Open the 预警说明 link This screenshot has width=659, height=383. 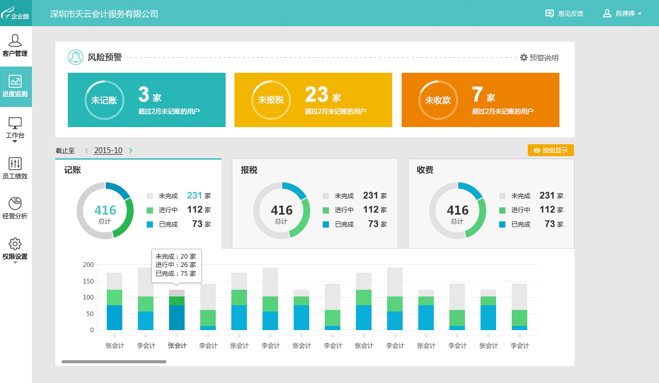coord(539,58)
